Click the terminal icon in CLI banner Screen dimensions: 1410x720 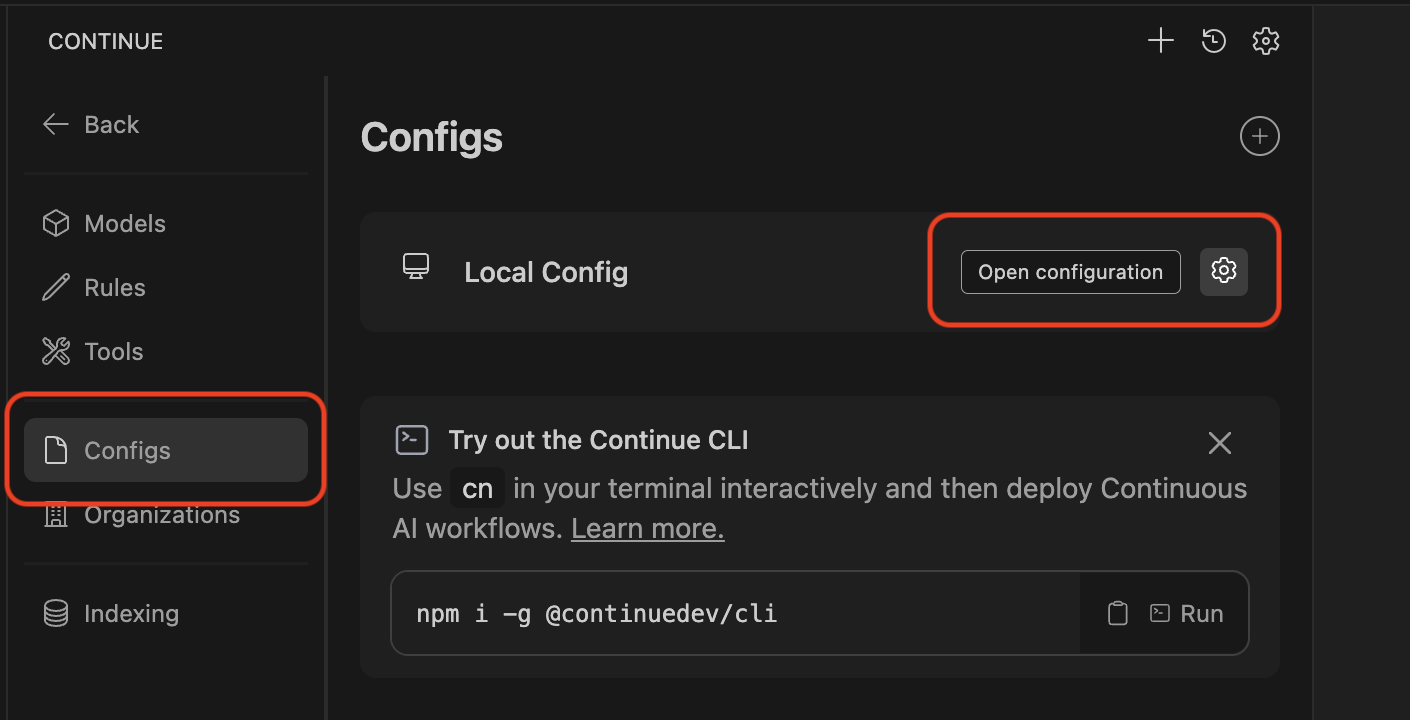(412, 440)
